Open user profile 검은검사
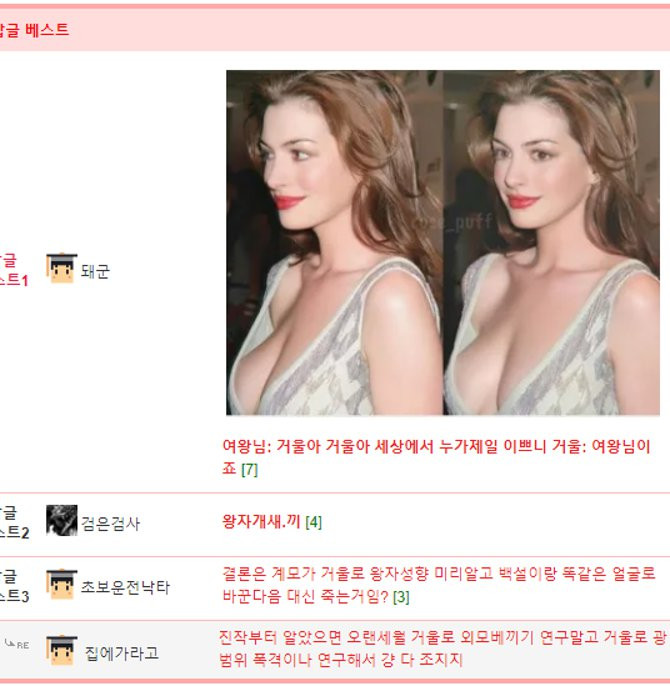The height and width of the screenshot is (686, 670). 110,523
